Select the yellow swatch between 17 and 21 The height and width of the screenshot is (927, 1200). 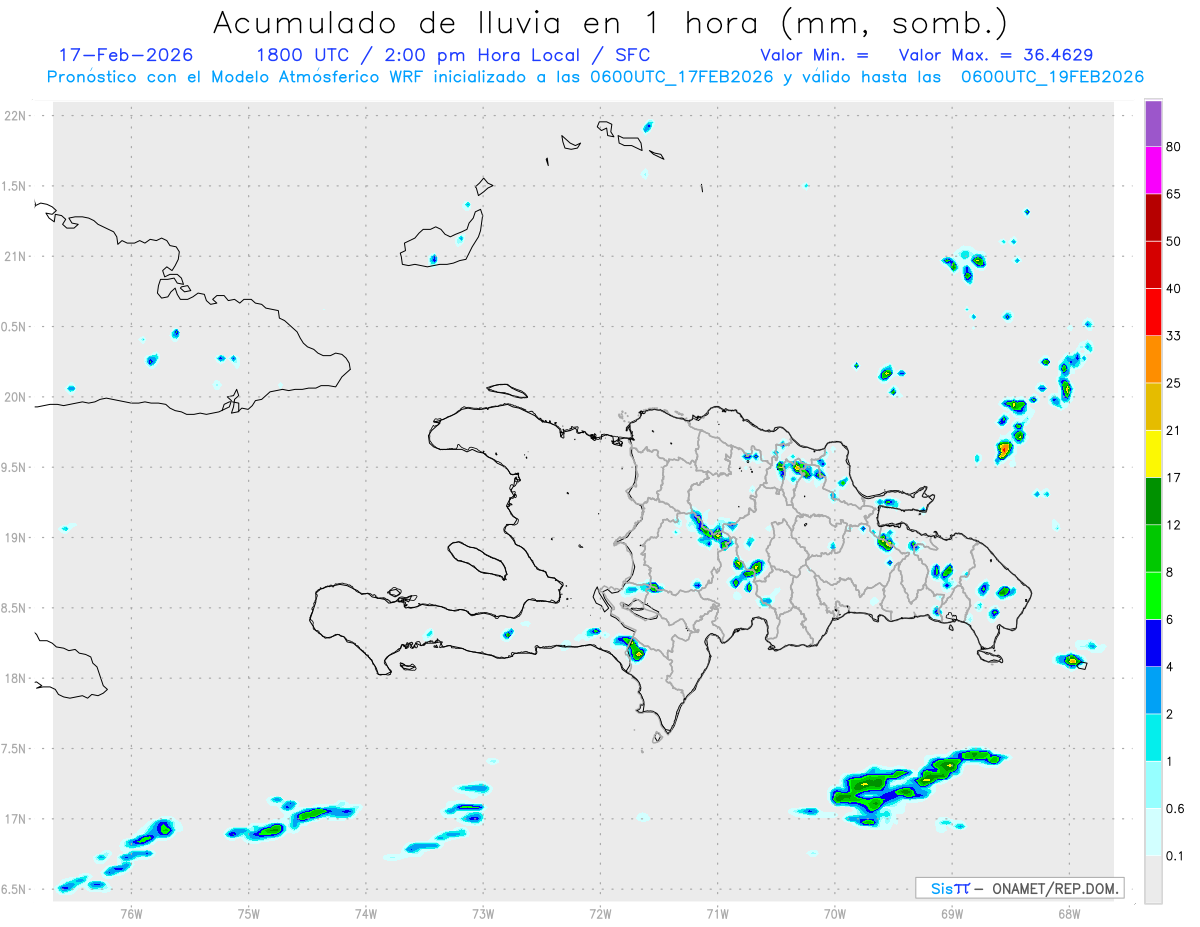click(1153, 454)
